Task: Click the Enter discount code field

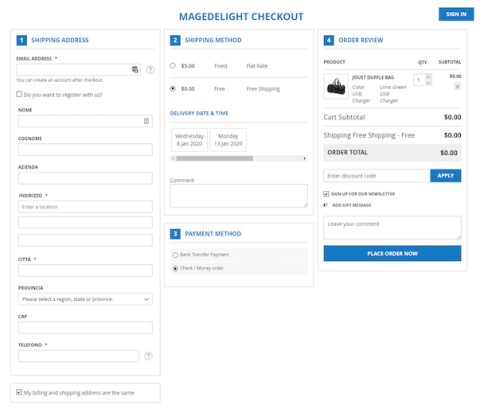Action: pos(377,176)
